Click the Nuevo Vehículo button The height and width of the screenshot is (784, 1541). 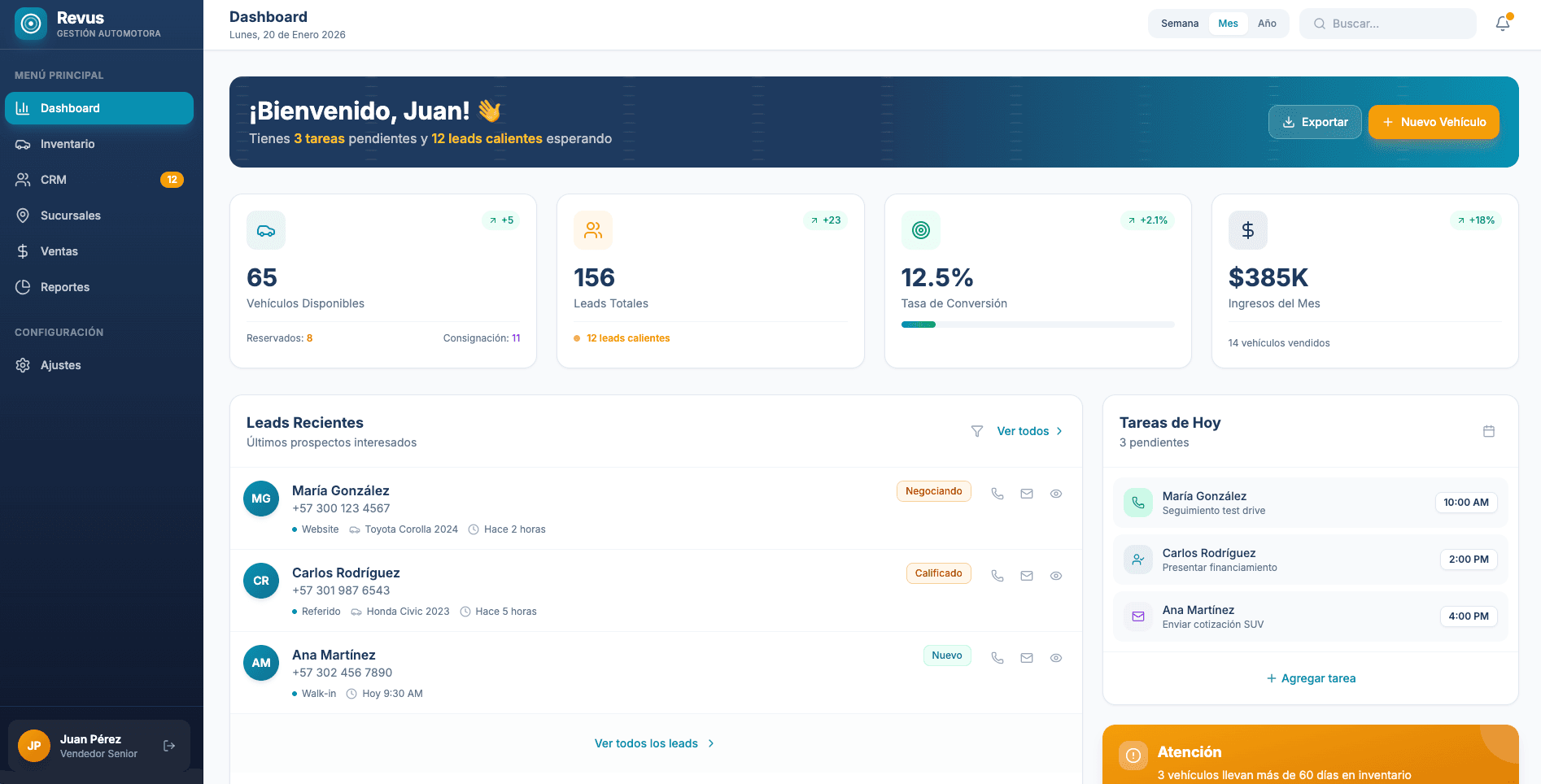pyautogui.click(x=1434, y=122)
